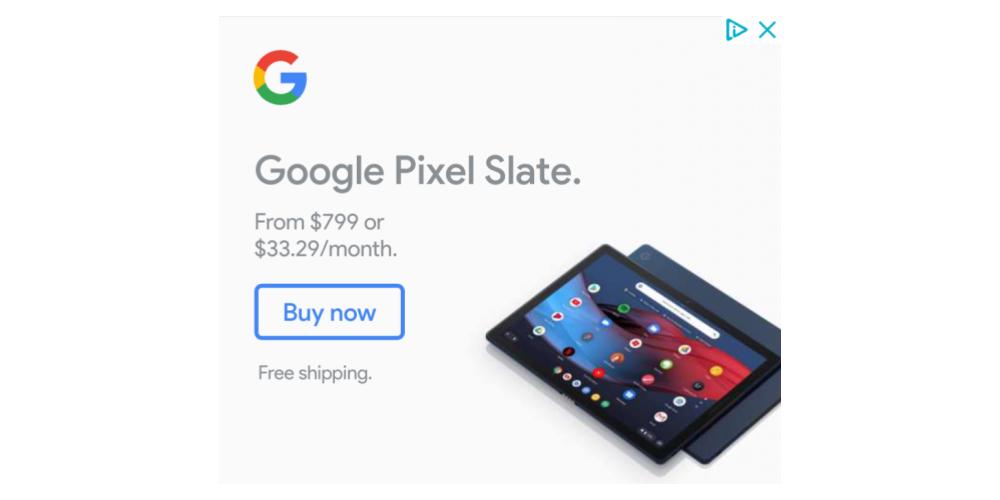Tap the black circular app icon below yellow icon
The height and width of the screenshot is (500, 1000).
698,386
